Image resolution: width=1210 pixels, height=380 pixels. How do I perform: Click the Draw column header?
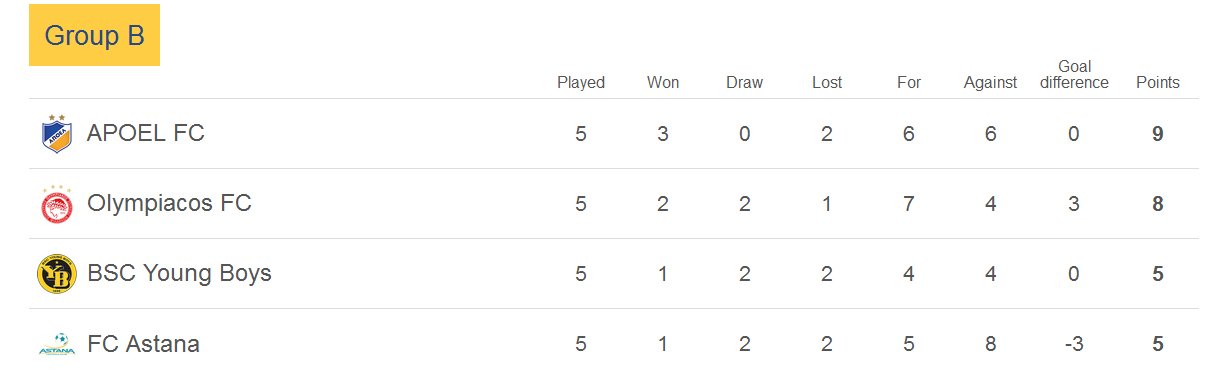pyautogui.click(x=744, y=82)
